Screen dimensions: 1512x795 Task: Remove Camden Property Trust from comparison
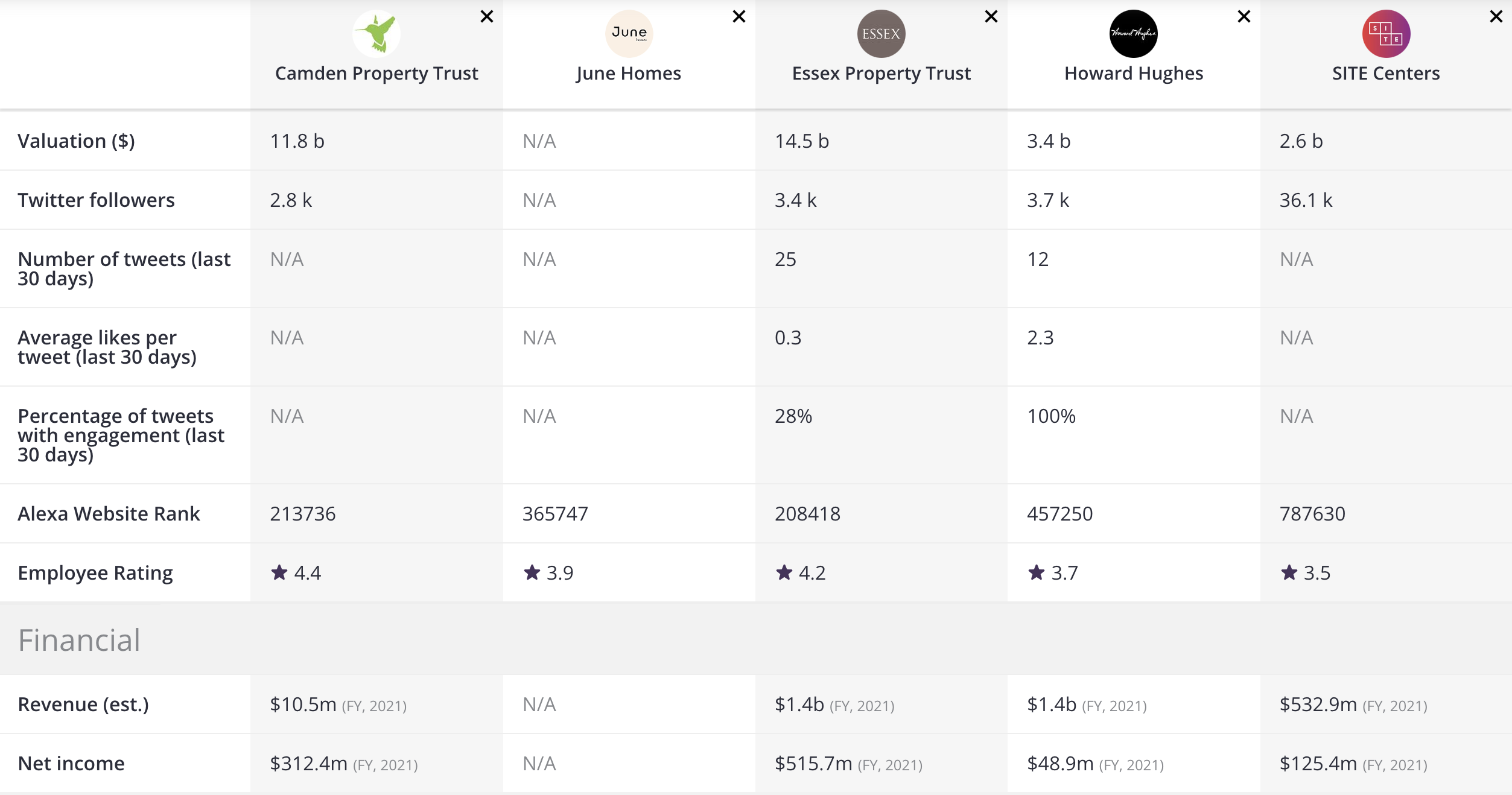[x=487, y=17]
